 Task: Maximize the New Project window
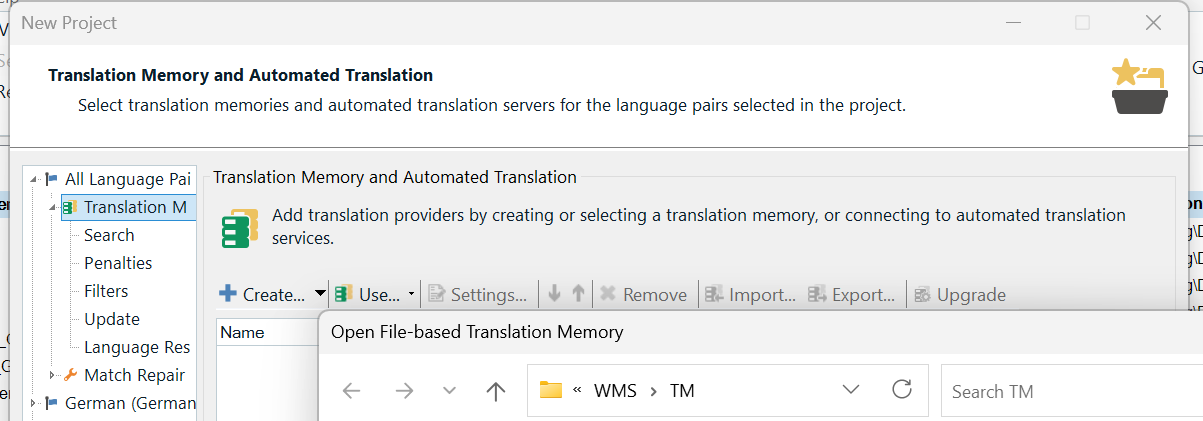click(1082, 22)
